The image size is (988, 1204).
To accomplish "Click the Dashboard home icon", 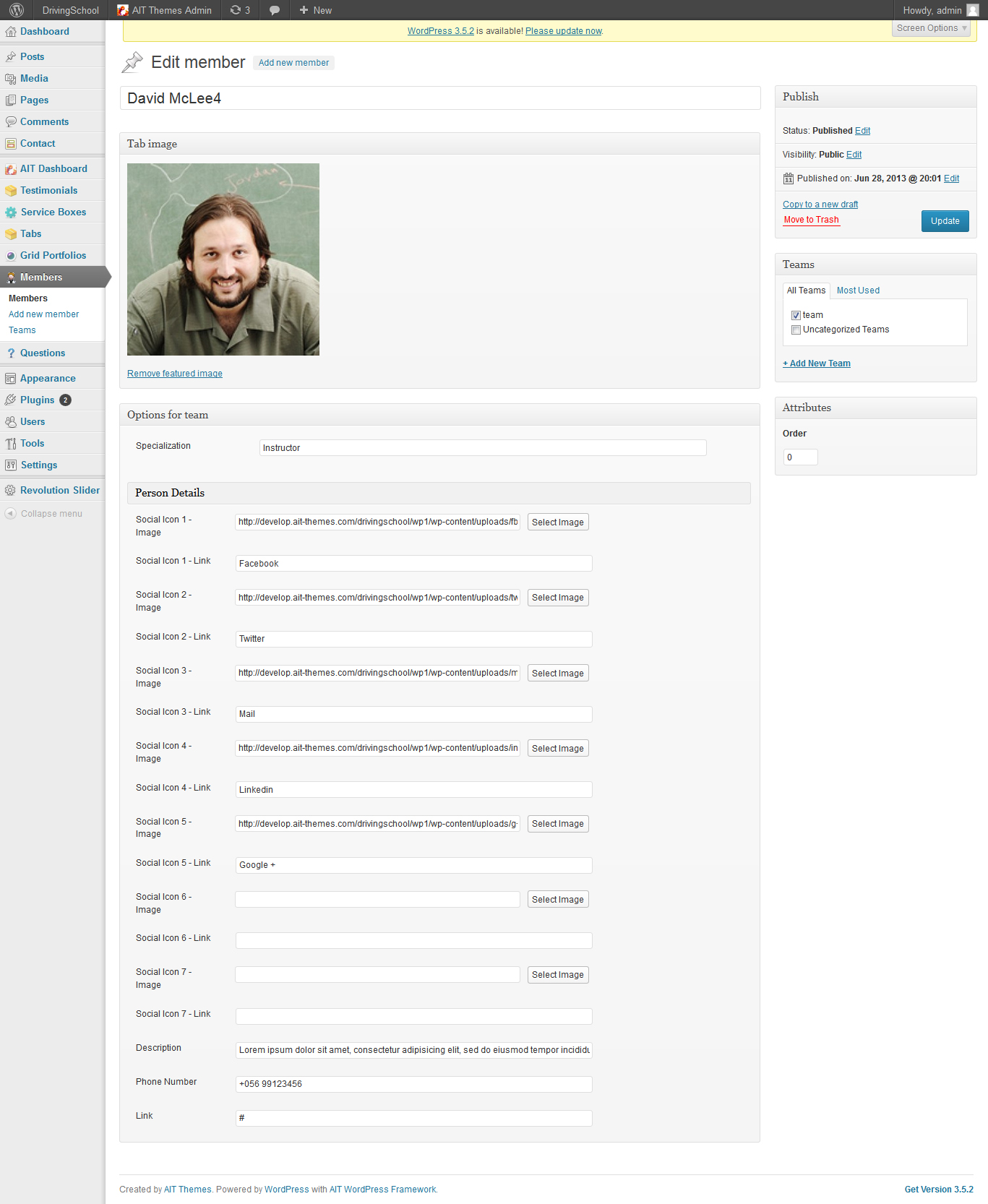I will click(x=11, y=32).
